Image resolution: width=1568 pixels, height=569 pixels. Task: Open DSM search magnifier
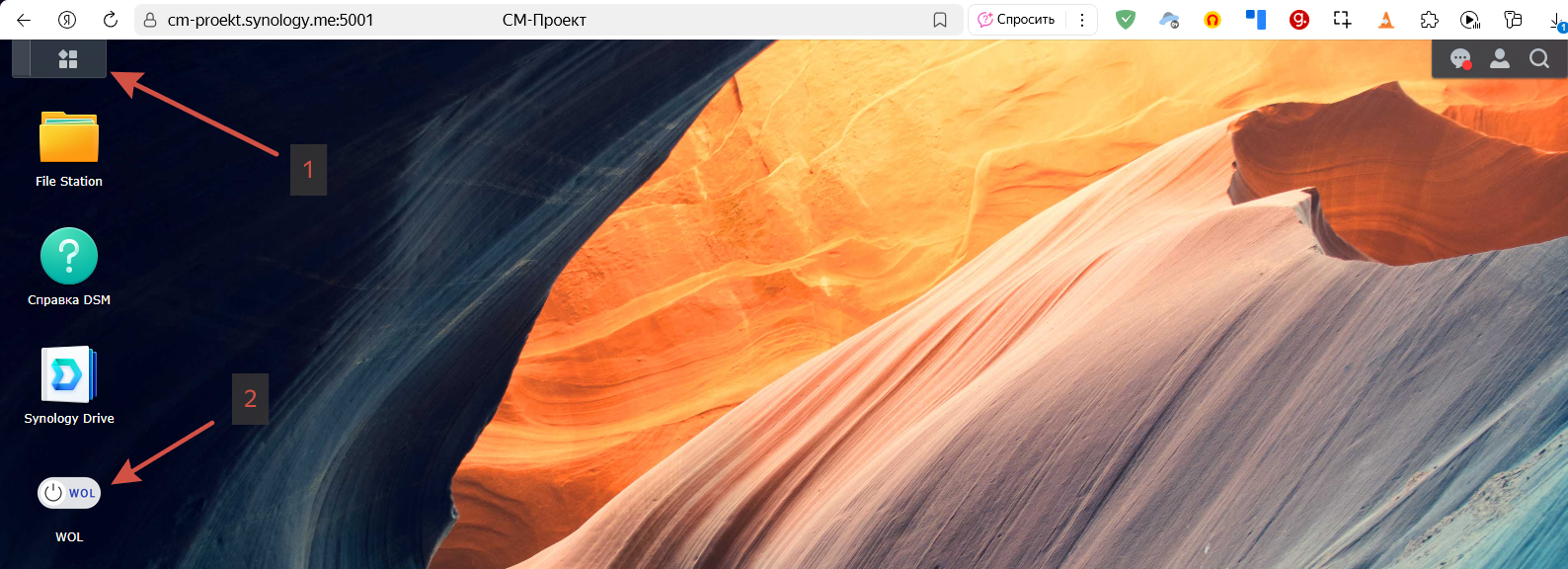point(1539,59)
